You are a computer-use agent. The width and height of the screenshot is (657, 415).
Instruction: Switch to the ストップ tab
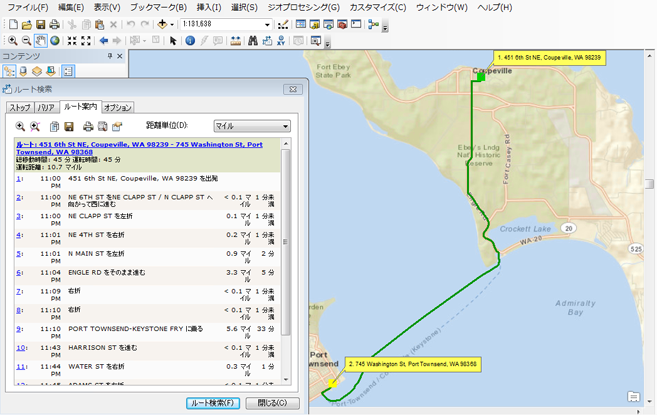pyautogui.click(x=20, y=107)
